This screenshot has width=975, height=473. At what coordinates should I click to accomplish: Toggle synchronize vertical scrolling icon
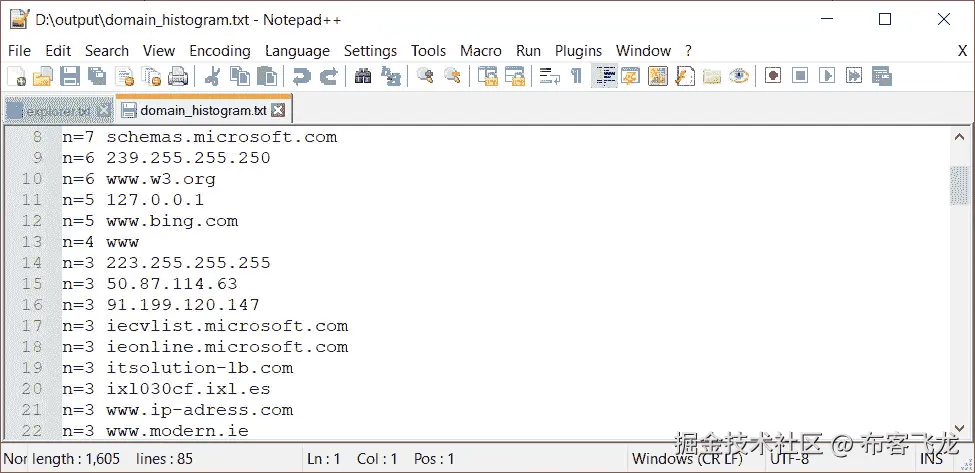(488, 76)
